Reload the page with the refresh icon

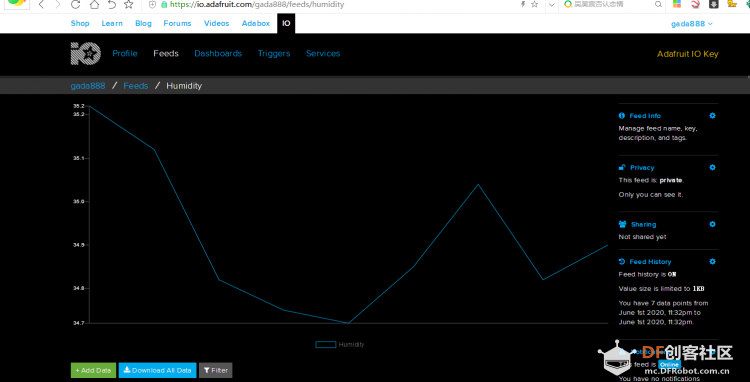(x=75, y=5)
